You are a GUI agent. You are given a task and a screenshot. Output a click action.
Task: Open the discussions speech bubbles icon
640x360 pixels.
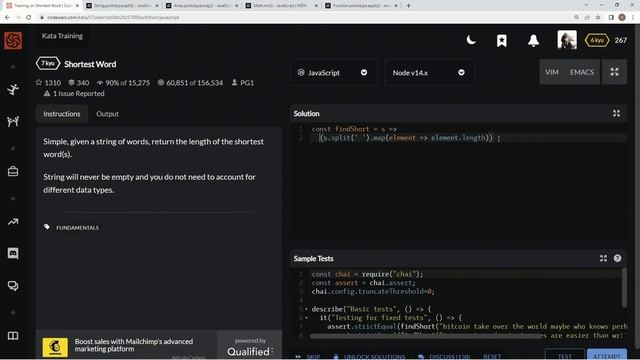(13, 286)
